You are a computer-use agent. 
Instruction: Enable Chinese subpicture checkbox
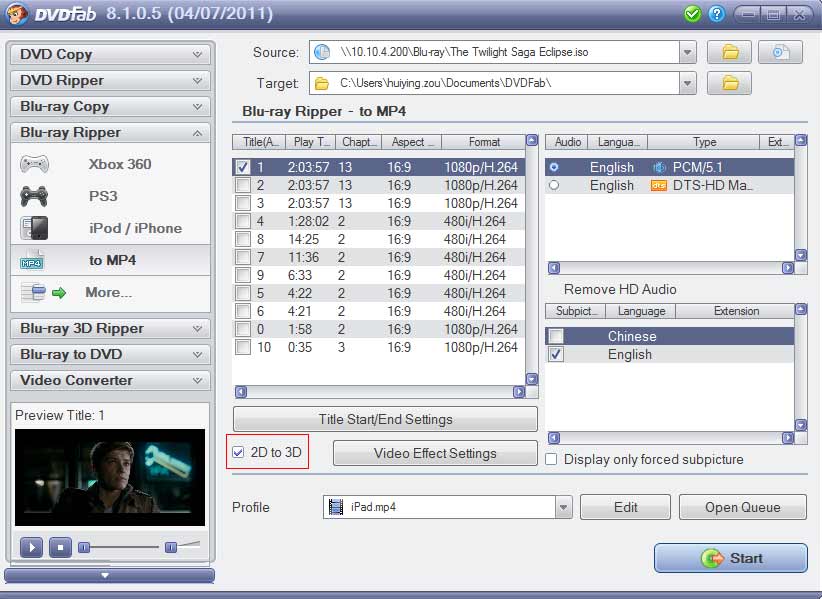(556, 336)
